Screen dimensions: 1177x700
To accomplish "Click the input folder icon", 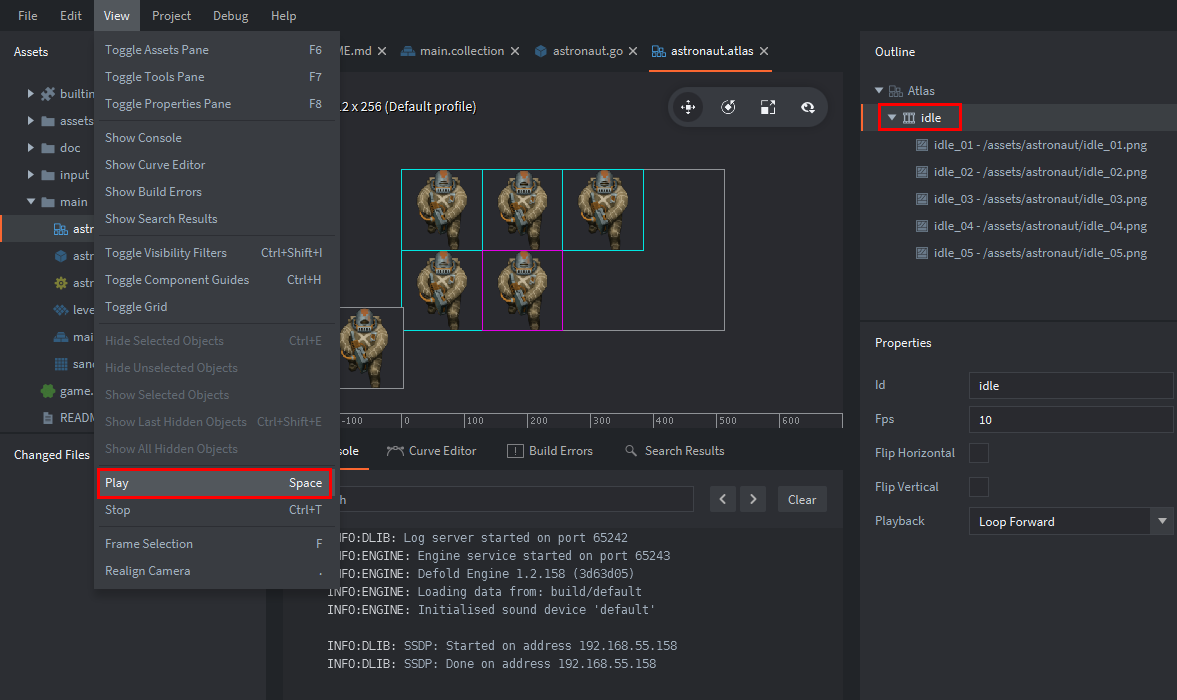I will [x=48, y=175].
